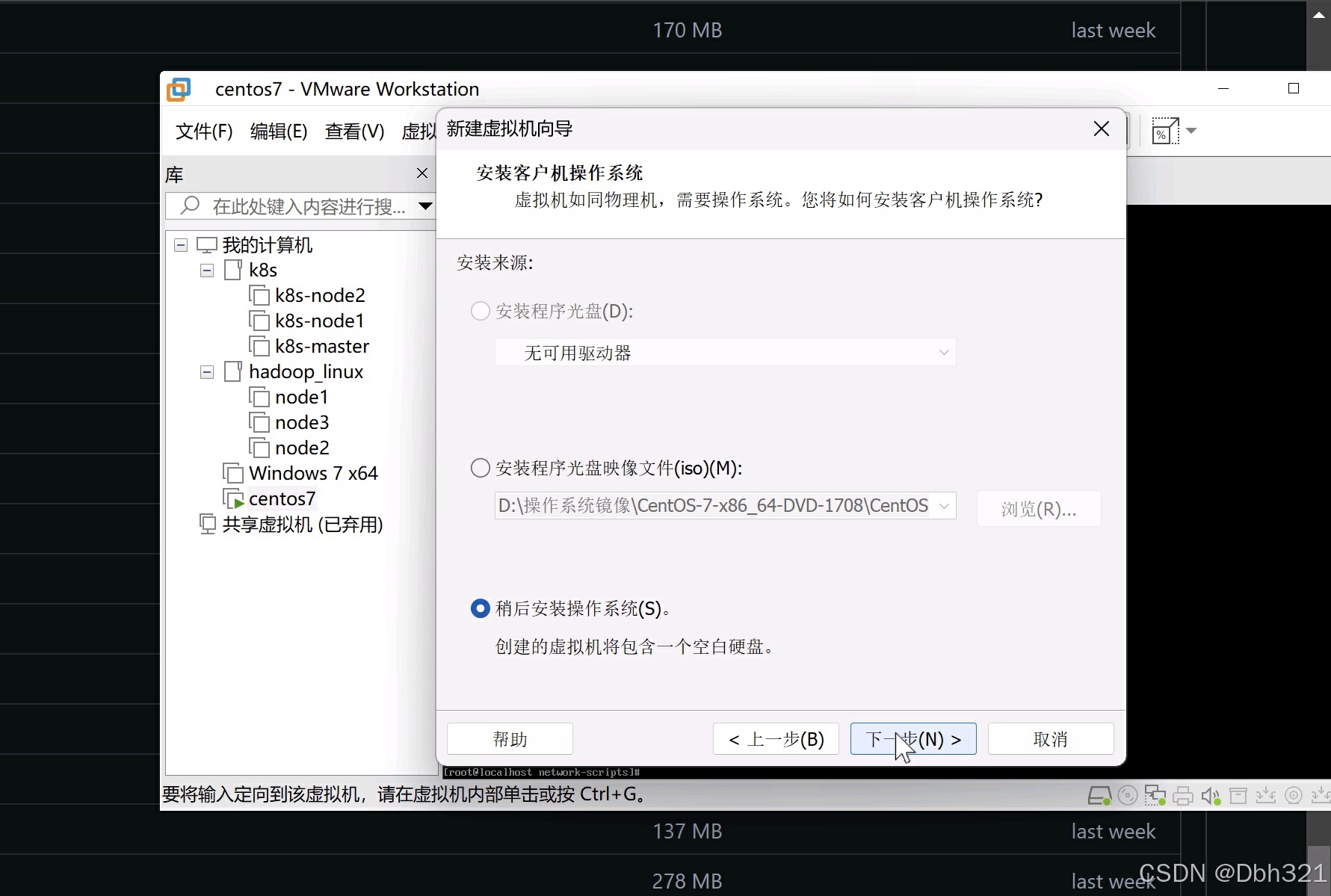Click the Windows 7 x64 VM icon

[x=233, y=473]
